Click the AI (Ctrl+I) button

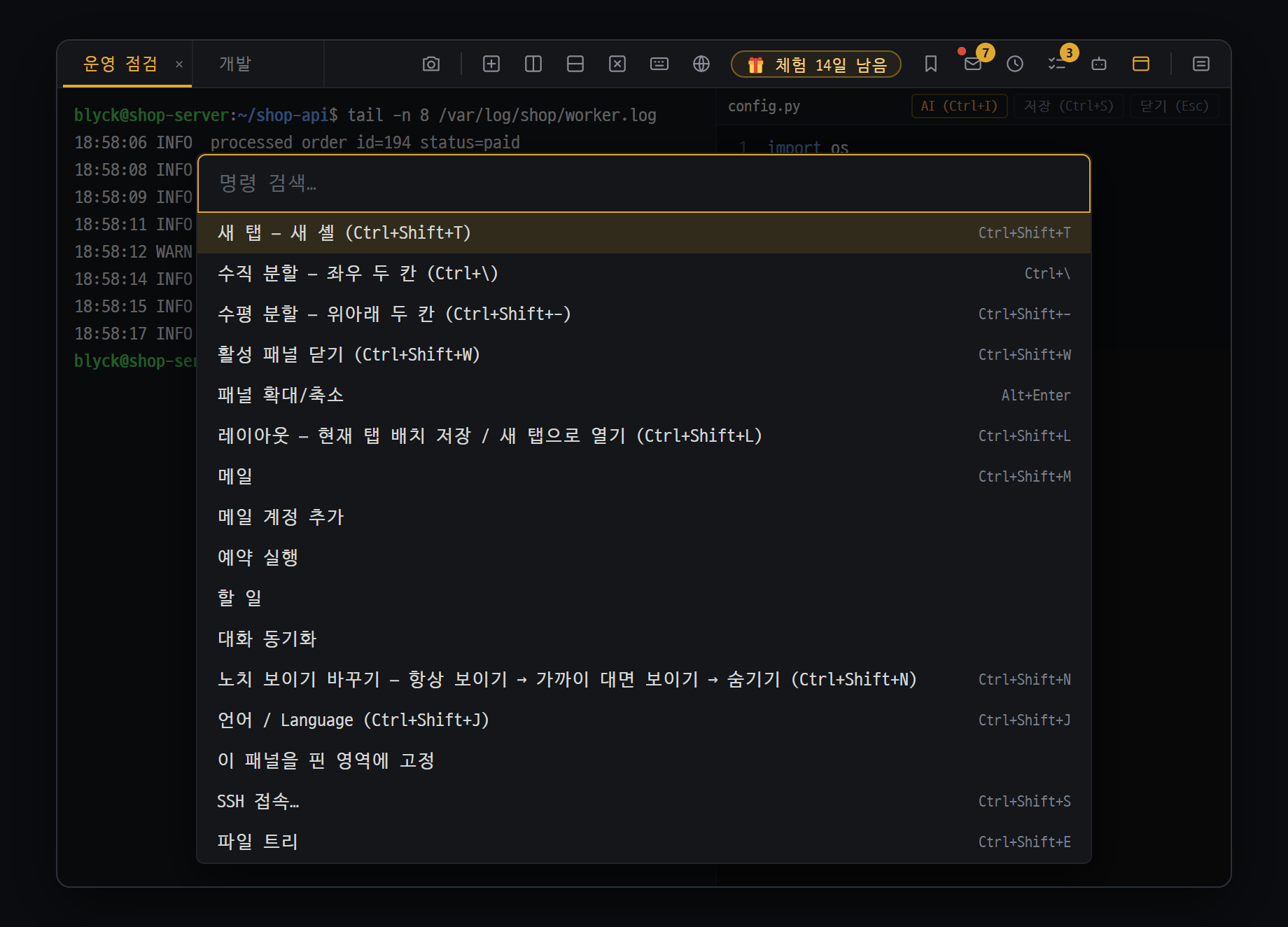pos(959,106)
